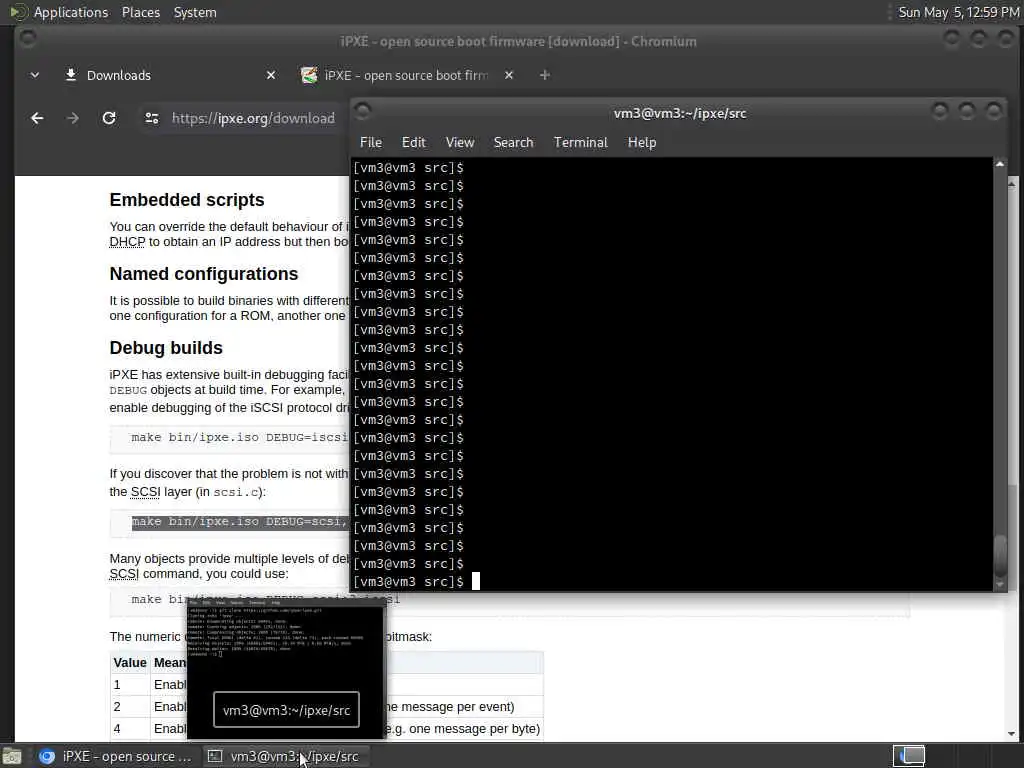The width and height of the screenshot is (1024, 768).
Task: Open the terminal File menu
Action: point(370,142)
